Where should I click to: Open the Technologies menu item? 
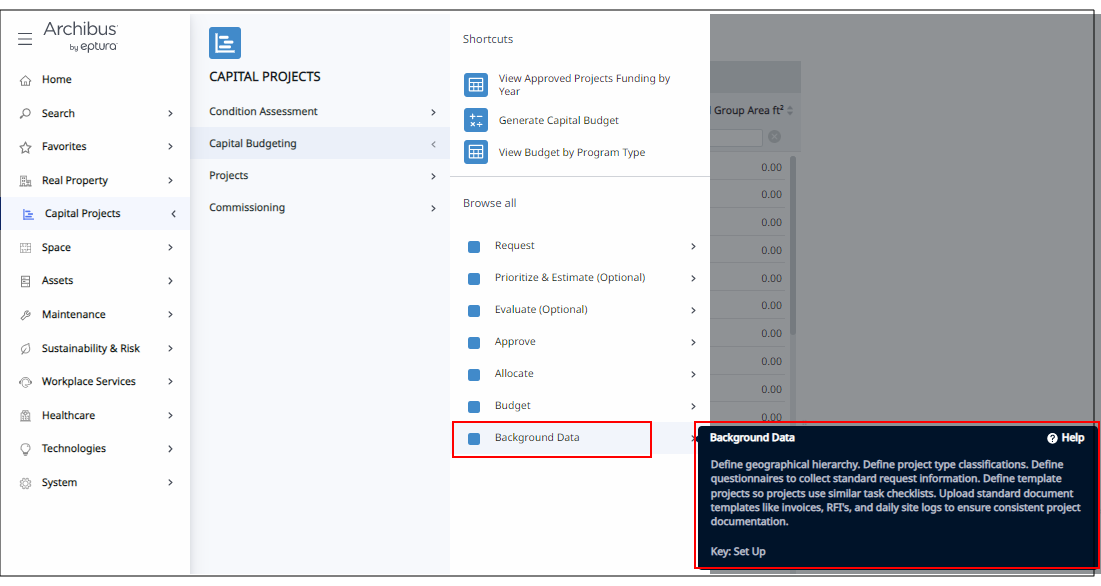point(74,448)
